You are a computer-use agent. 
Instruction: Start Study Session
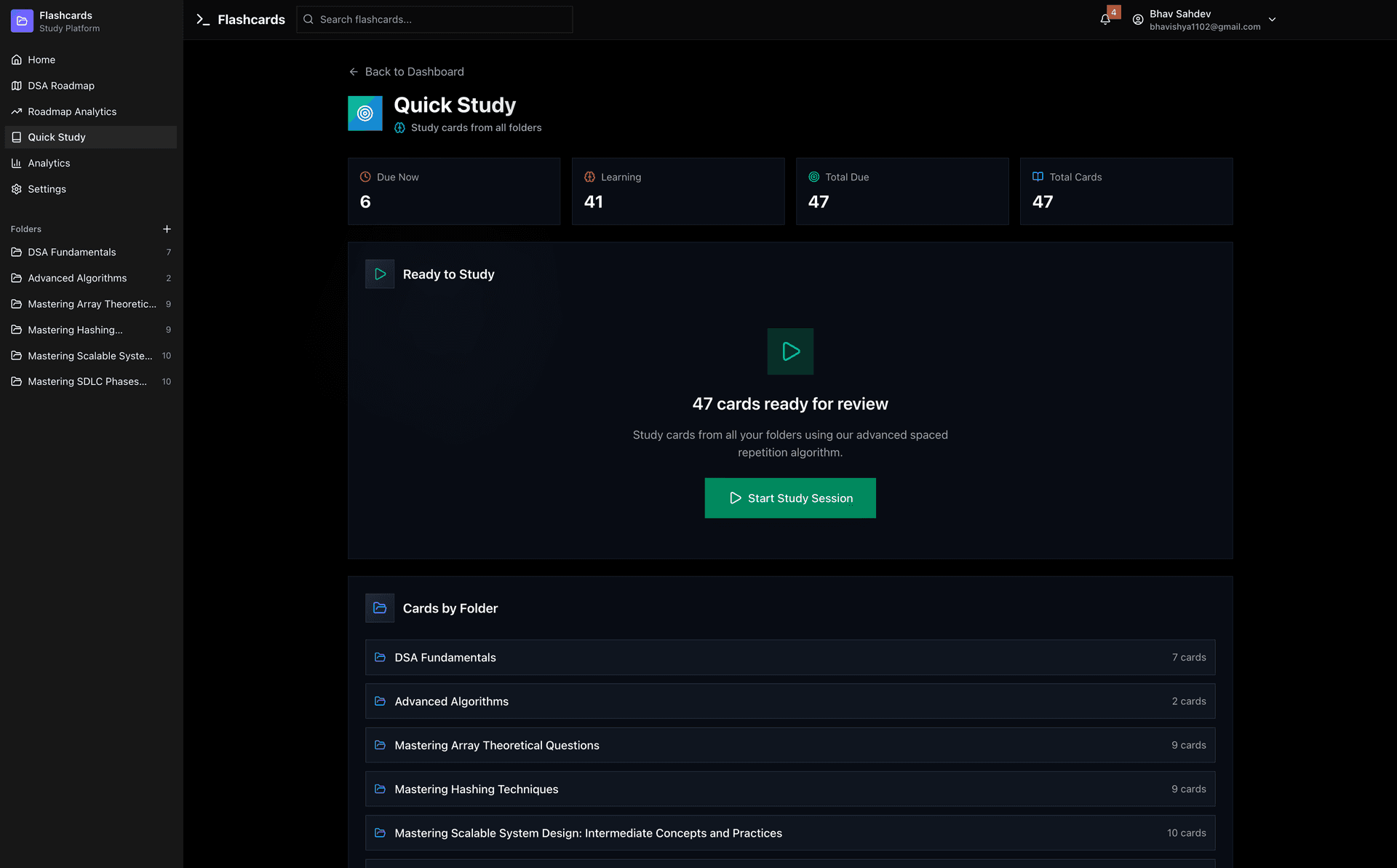click(x=790, y=498)
